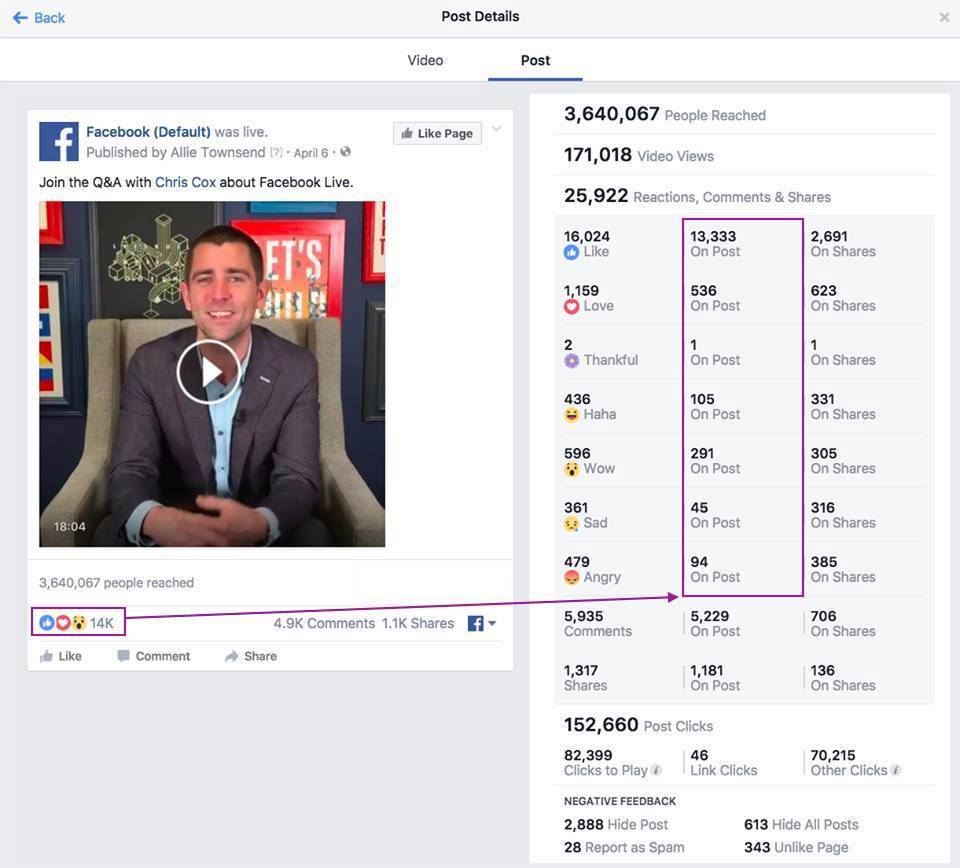Play the Facebook Live video
This screenshot has width=960, height=868.
pos(208,372)
